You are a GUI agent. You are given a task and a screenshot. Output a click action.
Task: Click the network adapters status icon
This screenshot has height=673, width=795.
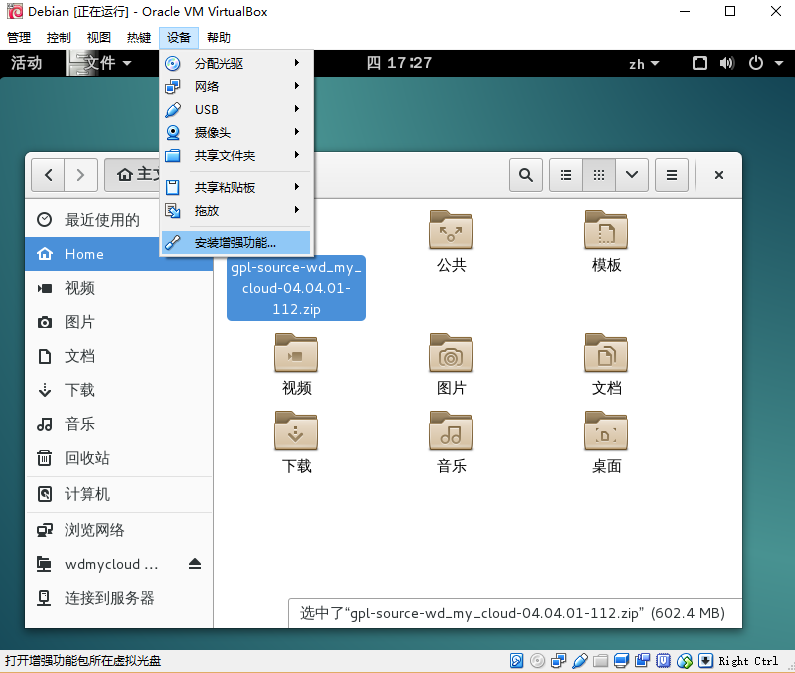[558, 660]
